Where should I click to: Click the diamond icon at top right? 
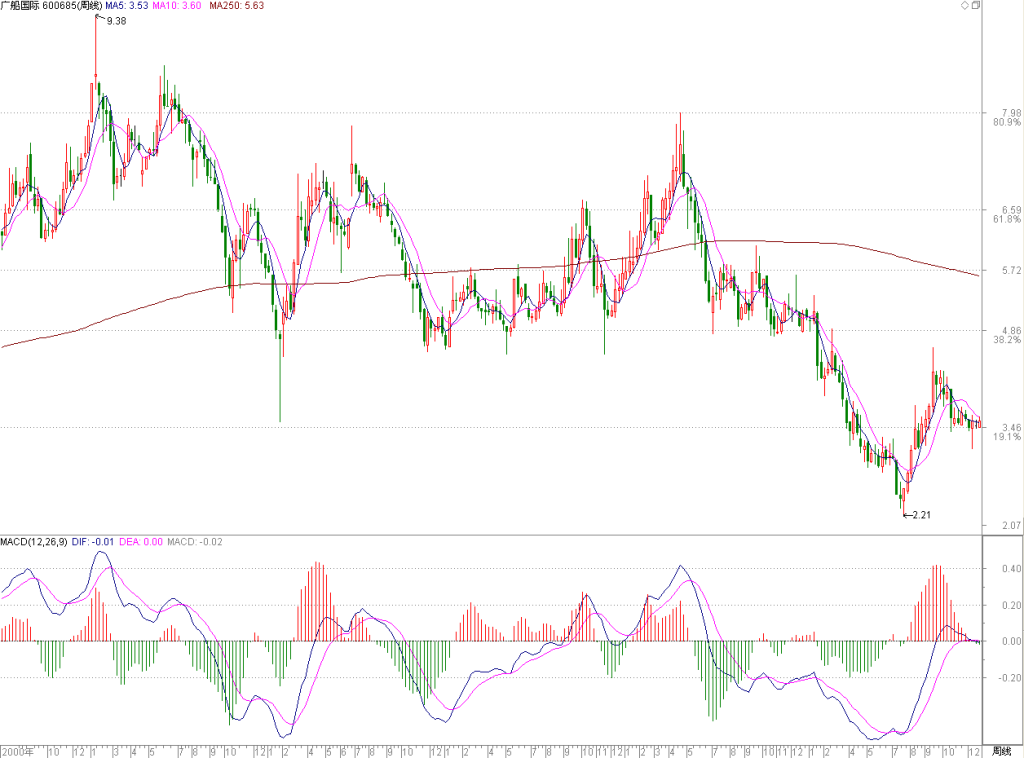click(x=965, y=5)
